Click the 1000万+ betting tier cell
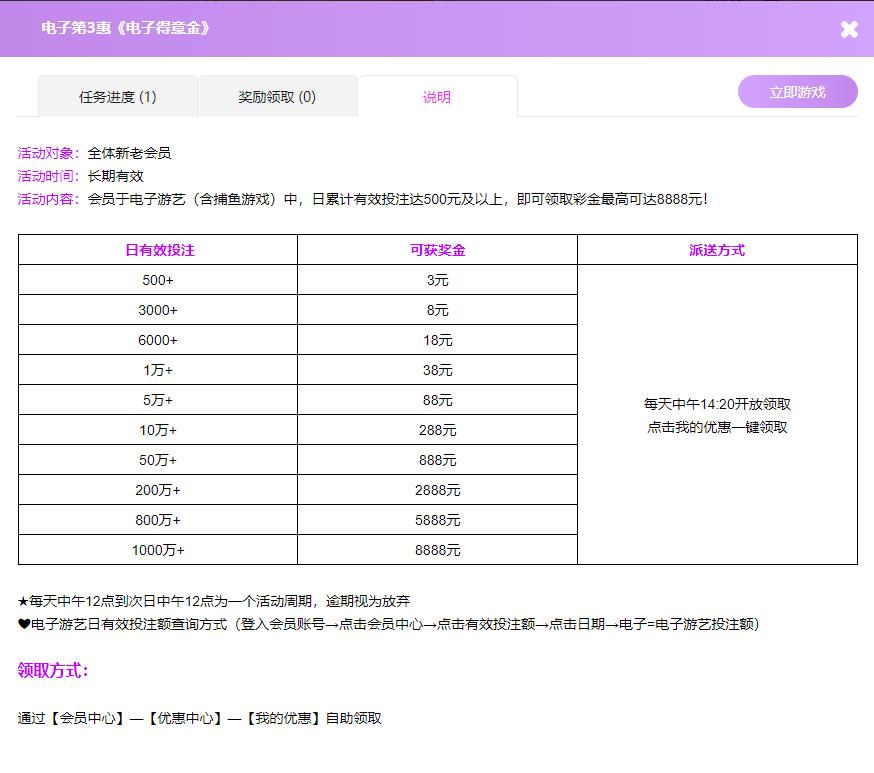874x773 pixels. pos(158,550)
